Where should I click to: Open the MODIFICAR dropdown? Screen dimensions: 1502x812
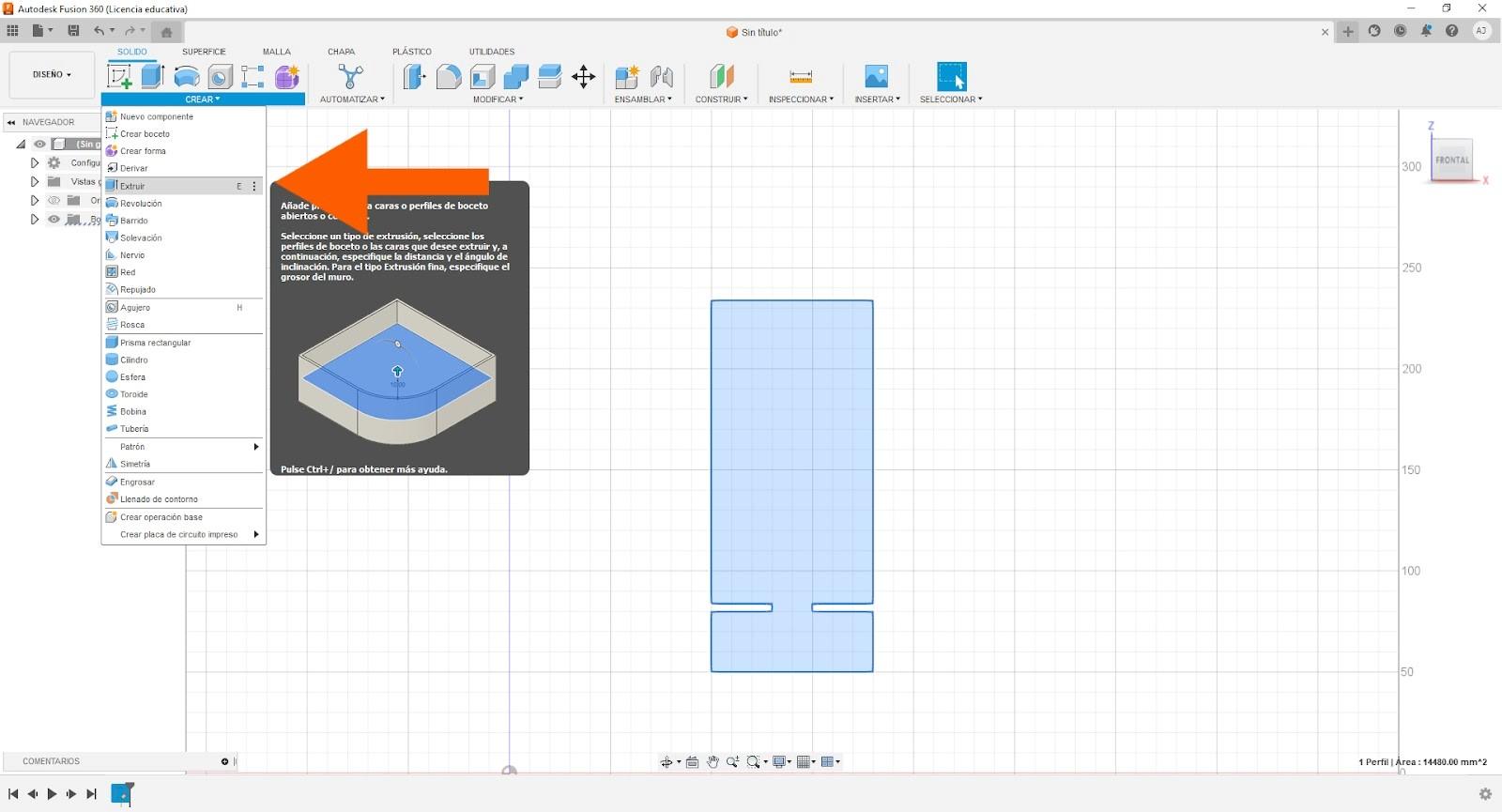tap(498, 100)
